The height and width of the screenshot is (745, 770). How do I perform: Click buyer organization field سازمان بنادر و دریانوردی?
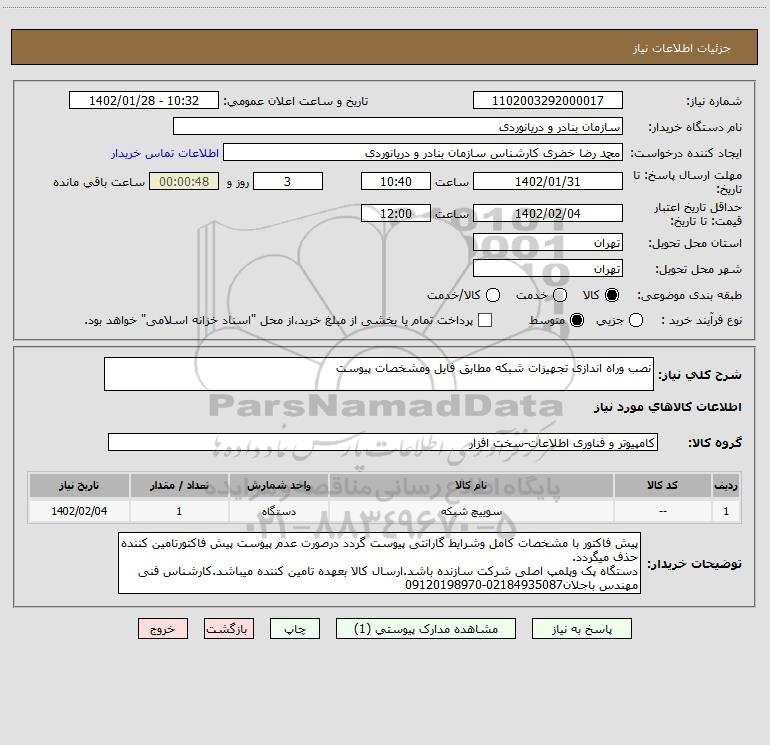coord(398,127)
